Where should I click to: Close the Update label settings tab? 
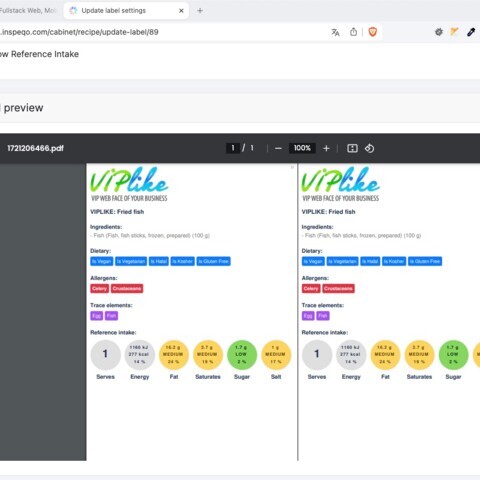[x=181, y=11]
